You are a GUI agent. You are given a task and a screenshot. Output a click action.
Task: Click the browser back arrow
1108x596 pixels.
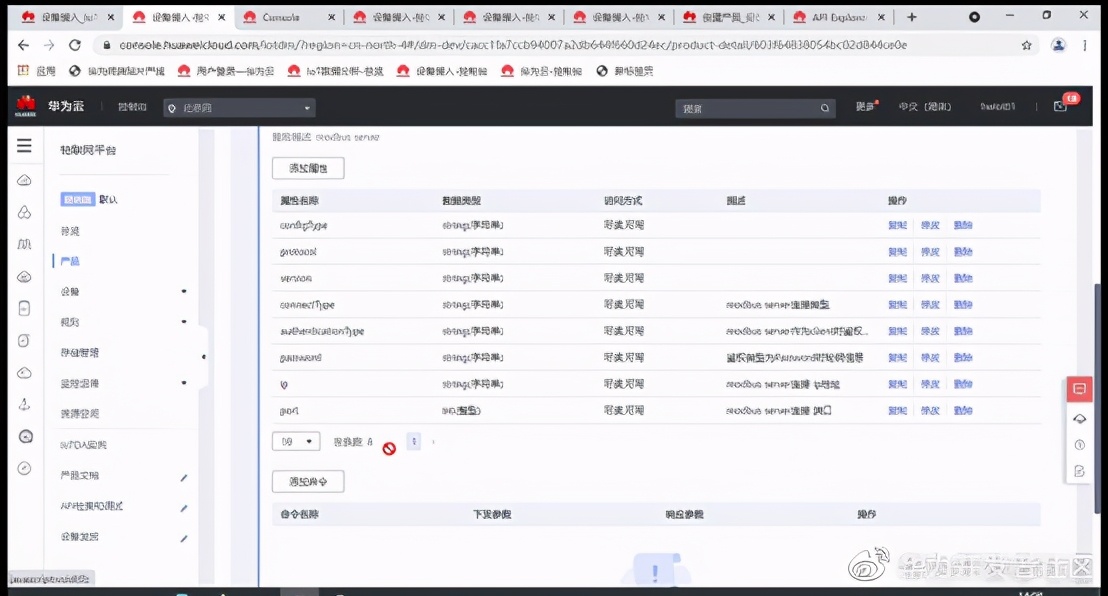click(x=22, y=45)
